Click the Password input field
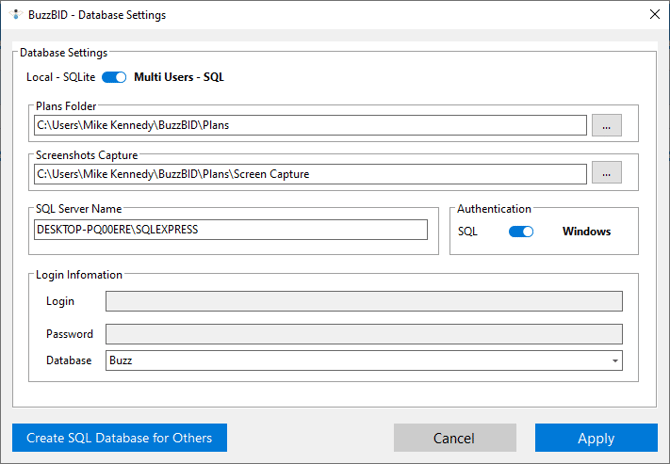670x464 pixels. point(364,334)
